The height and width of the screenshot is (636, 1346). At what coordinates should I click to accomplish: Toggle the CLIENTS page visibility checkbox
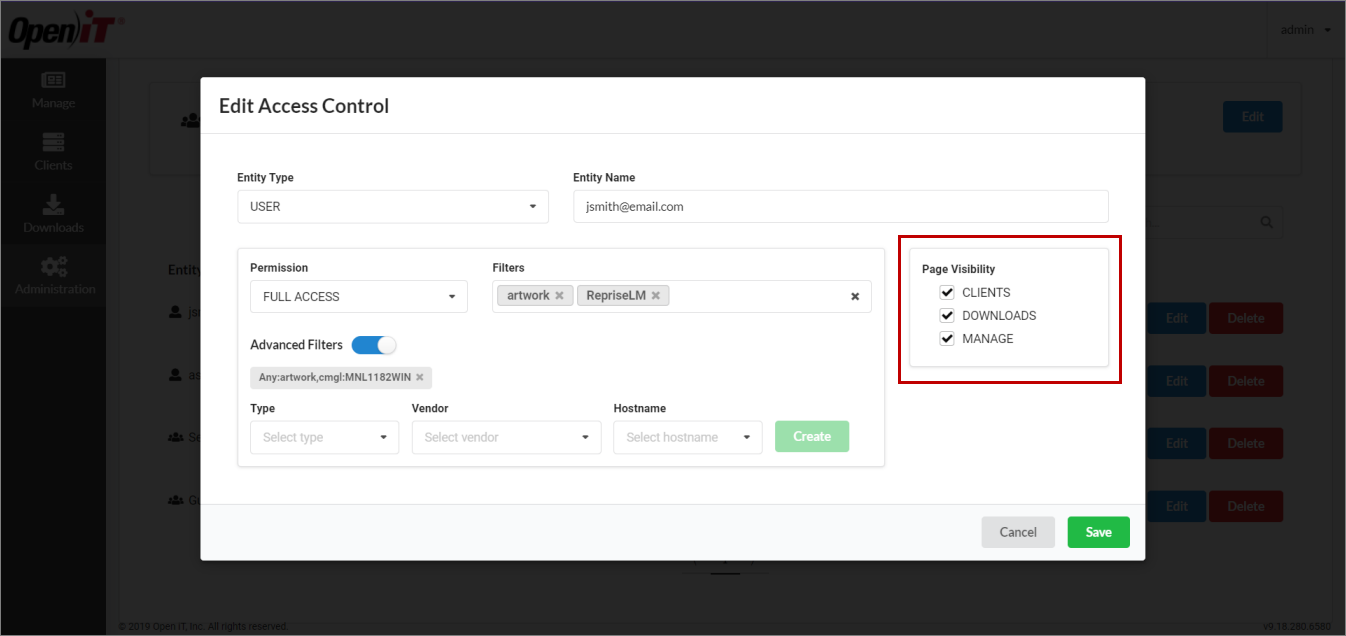(947, 293)
